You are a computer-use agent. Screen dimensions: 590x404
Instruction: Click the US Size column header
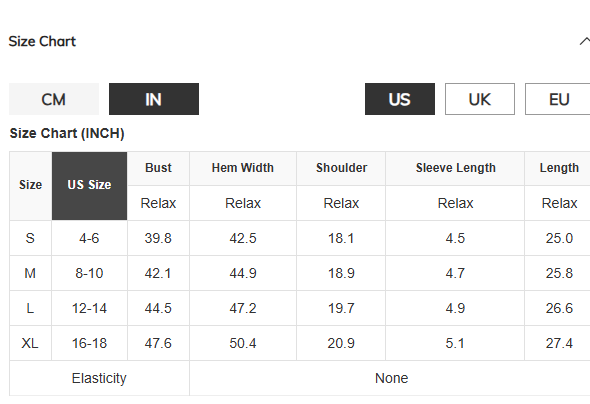point(90,186)
